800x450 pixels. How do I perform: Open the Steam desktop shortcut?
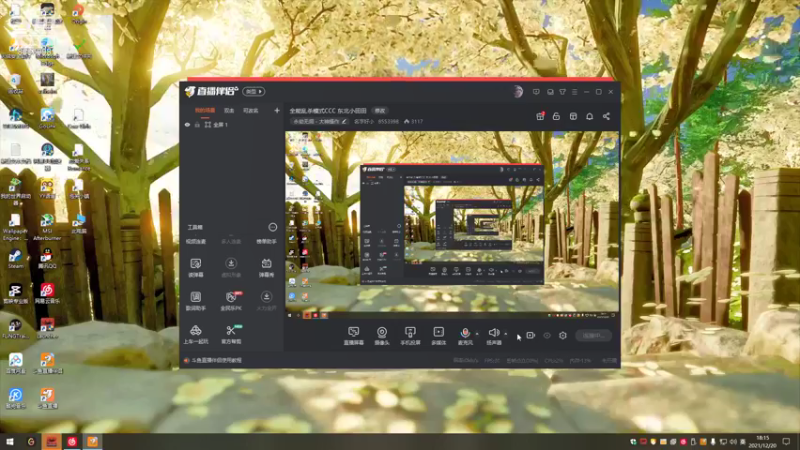[15, 259]
